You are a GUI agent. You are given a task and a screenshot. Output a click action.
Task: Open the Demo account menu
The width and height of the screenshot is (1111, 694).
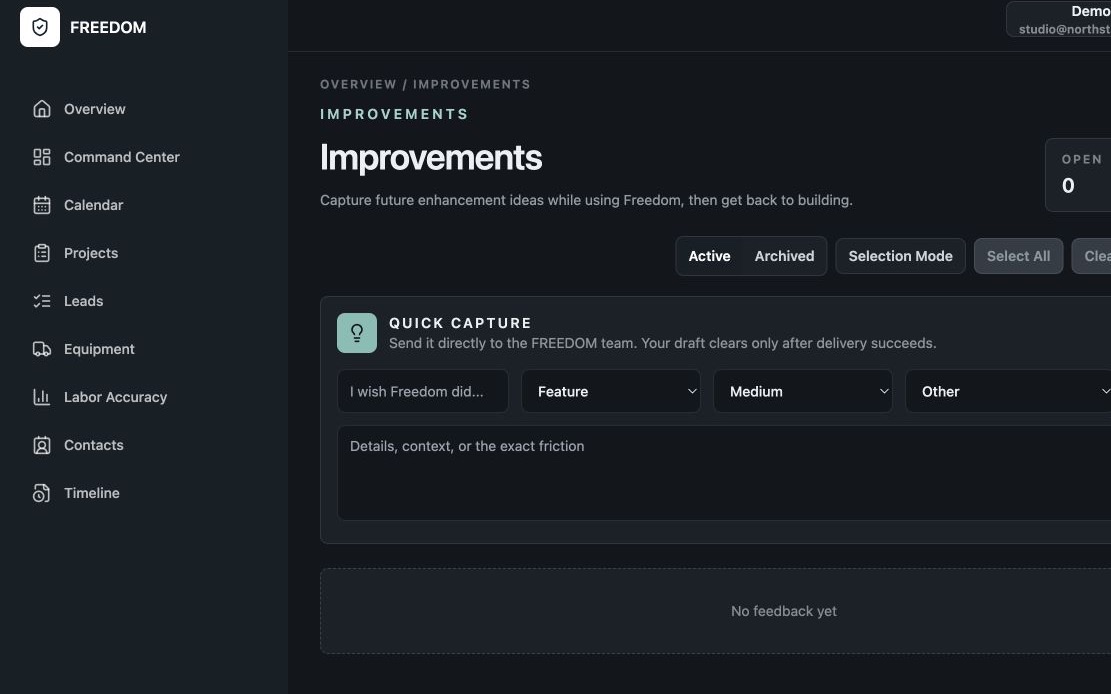pos(1059,19)
